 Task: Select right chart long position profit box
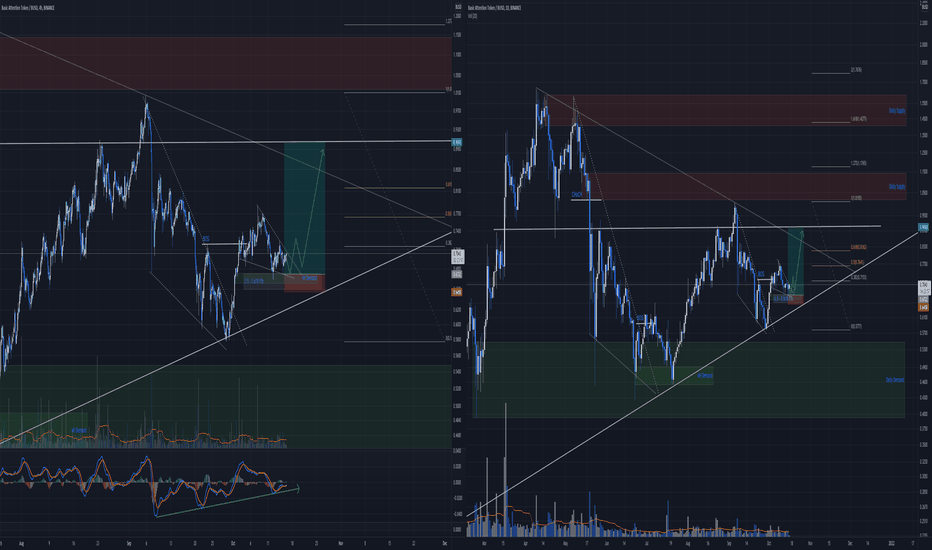click(796, 262)
